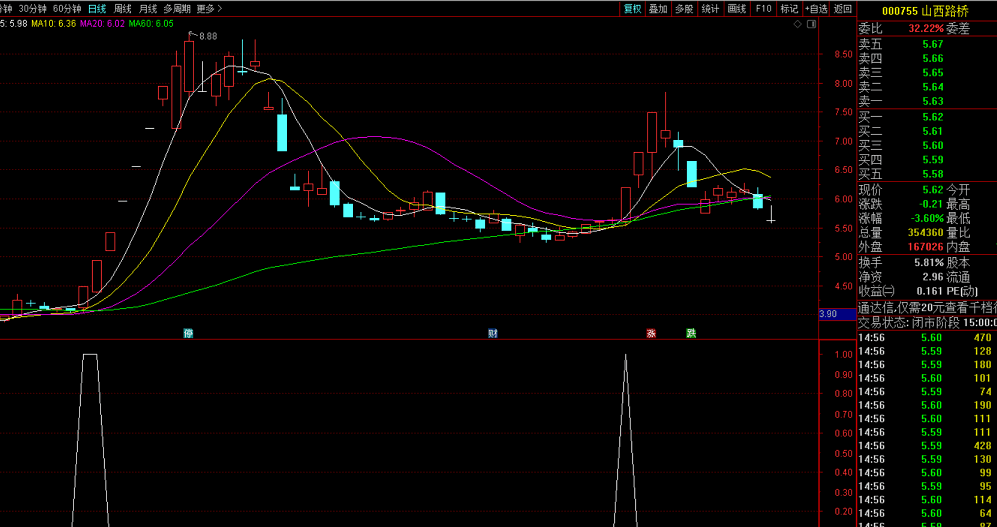Select the 卖四 5.66 ask row
This screenshot has height=527, width=997.
927,58
